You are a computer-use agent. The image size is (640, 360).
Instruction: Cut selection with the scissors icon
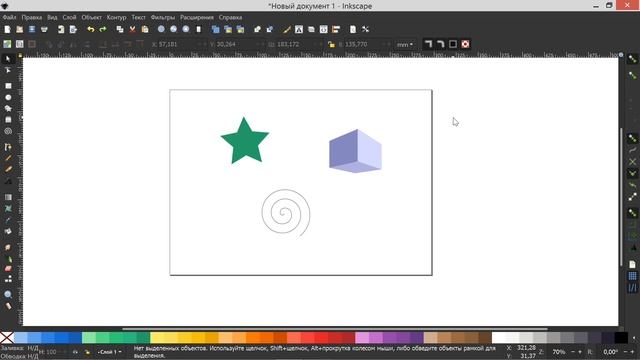pos(132,29)
